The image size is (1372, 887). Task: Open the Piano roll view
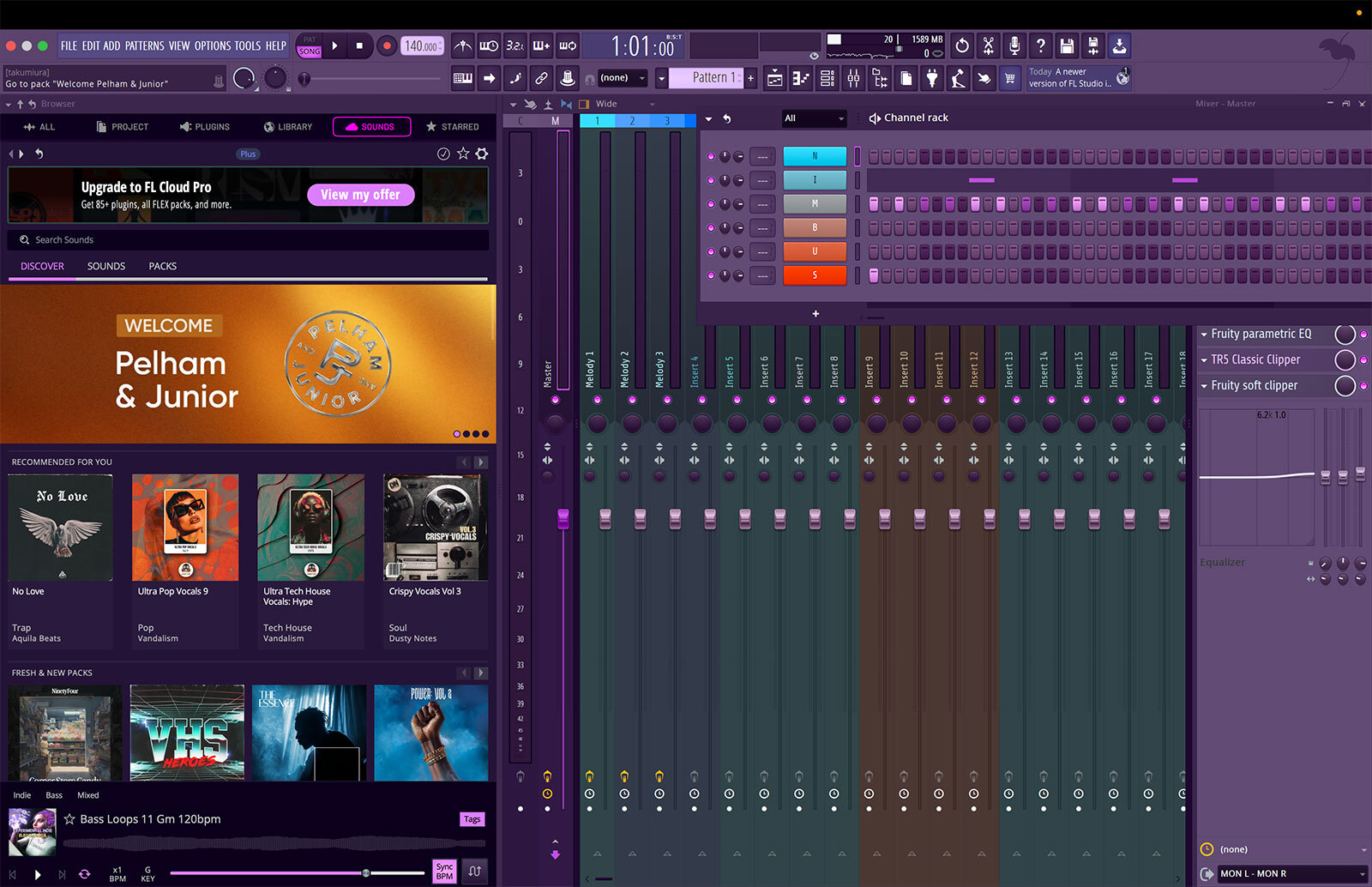pyautogui.click(x=801, y=79)
